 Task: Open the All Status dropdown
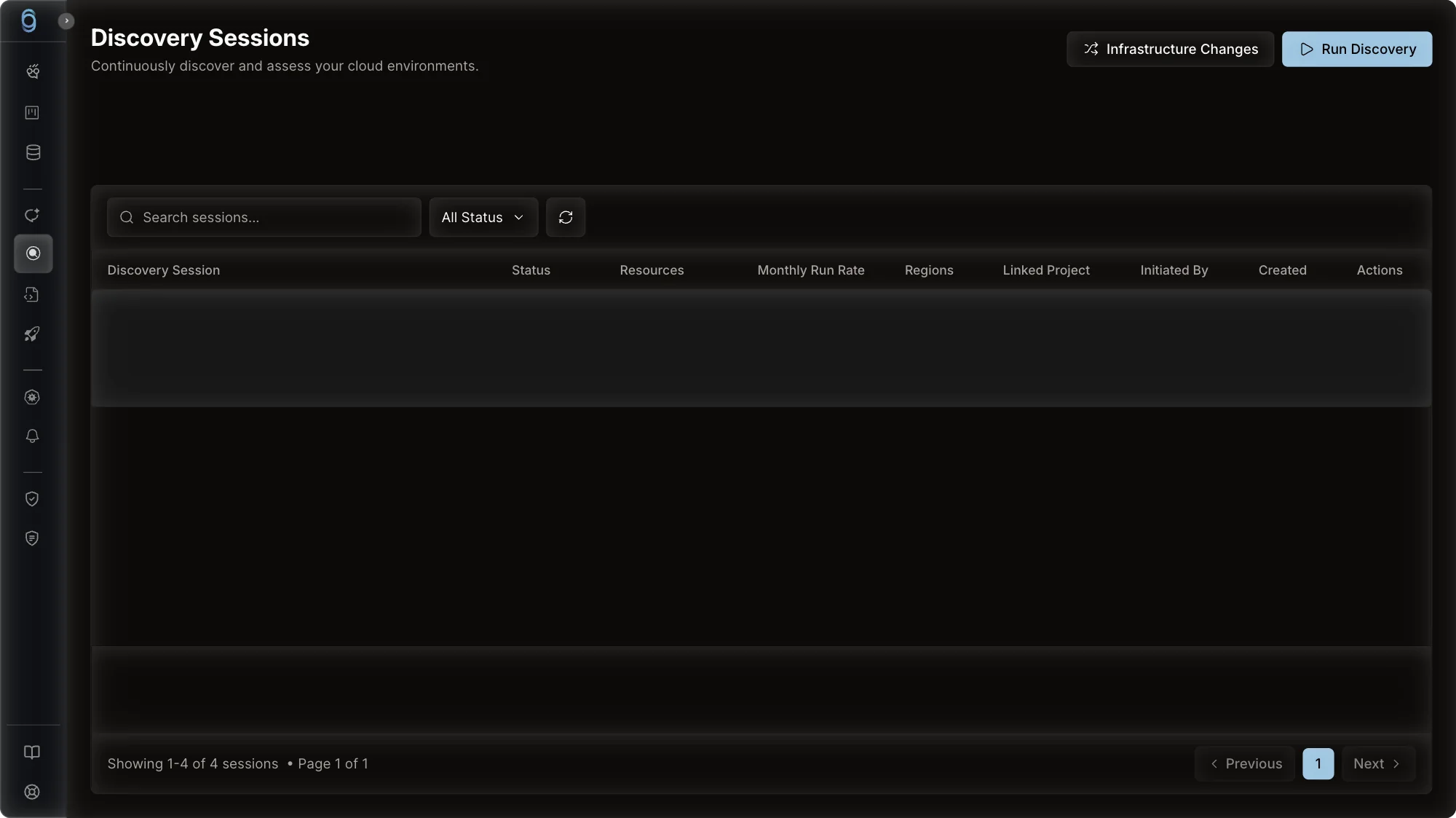tap(483, 217)
